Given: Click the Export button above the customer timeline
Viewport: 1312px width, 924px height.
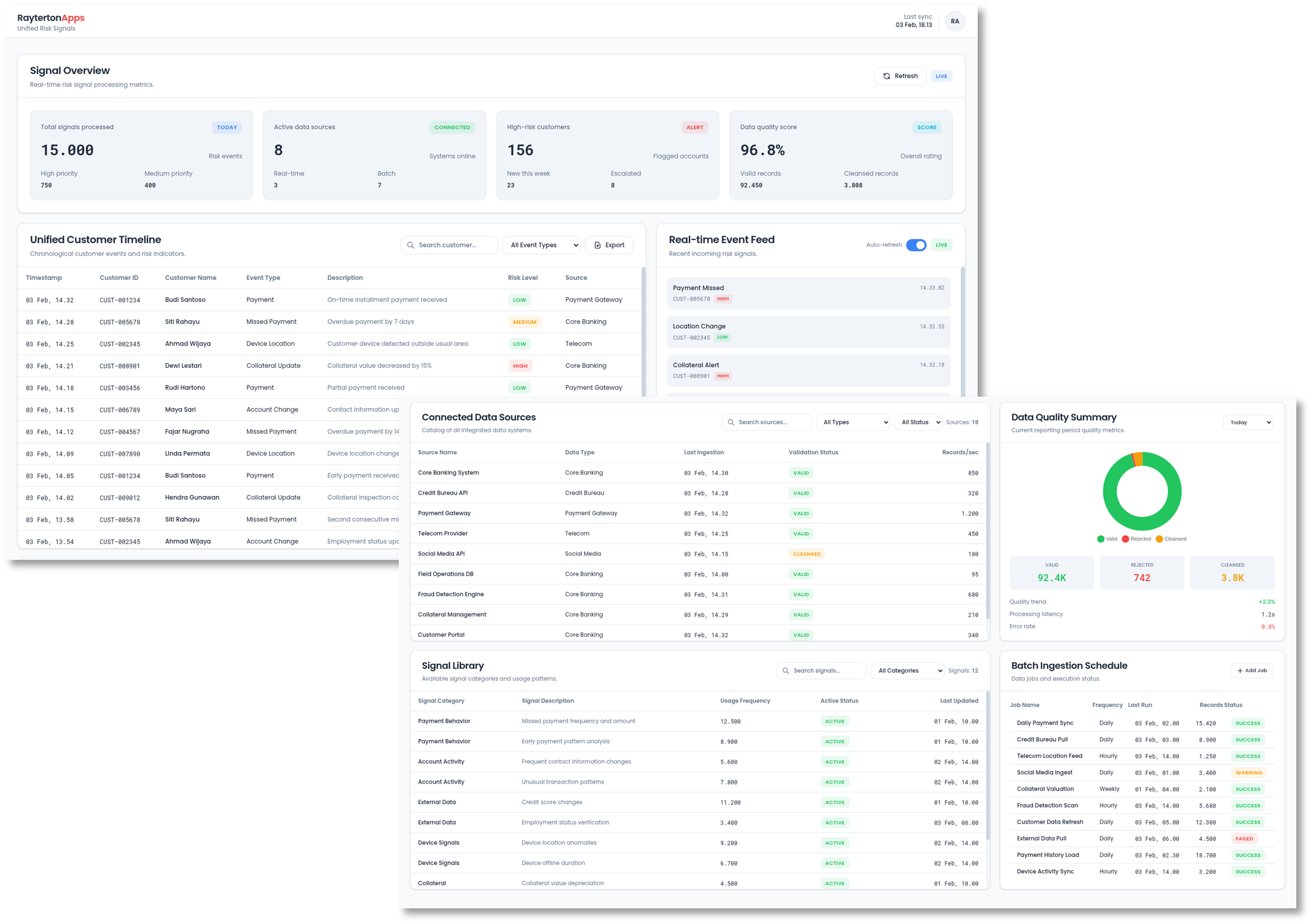Looking at the screenshot, I should [609, 245].
